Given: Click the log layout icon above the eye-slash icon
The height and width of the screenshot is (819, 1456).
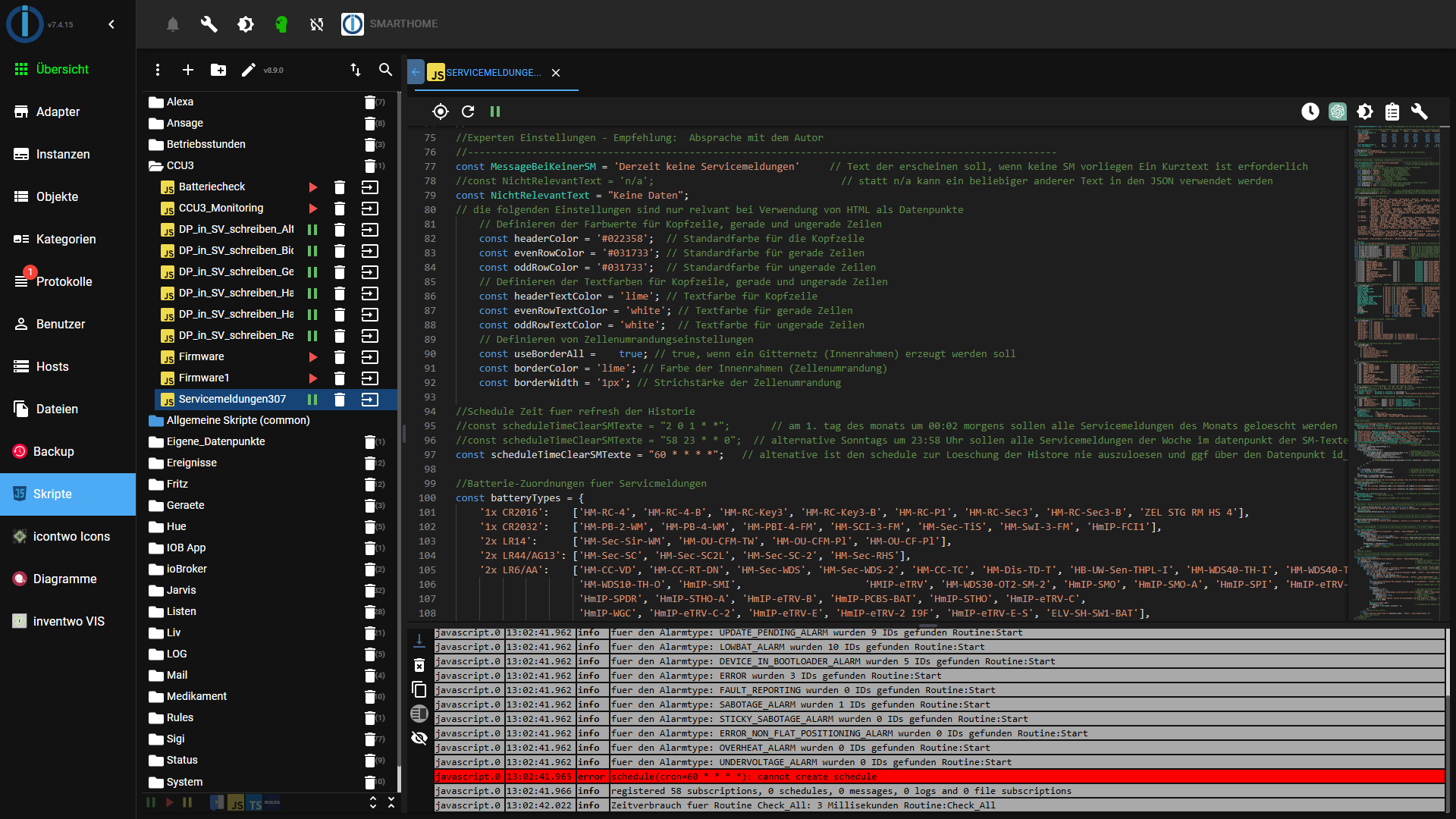Looking at the screenshot, I should tap(419, 714).
